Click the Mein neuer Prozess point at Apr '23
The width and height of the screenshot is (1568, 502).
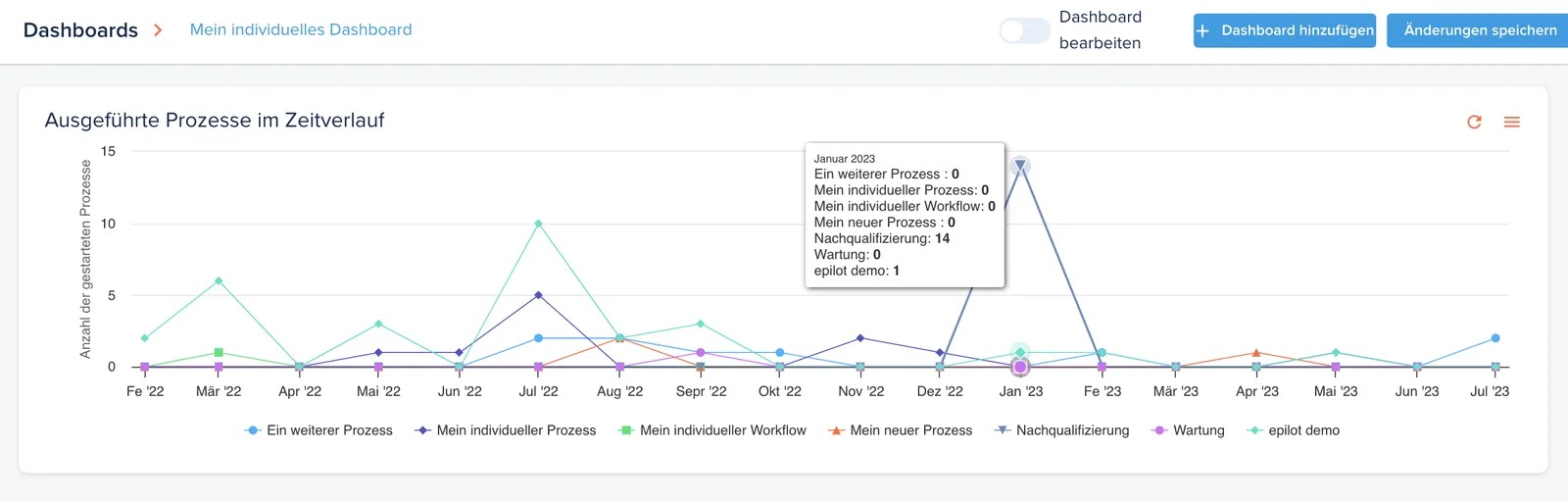click(x=1256, y=353)
